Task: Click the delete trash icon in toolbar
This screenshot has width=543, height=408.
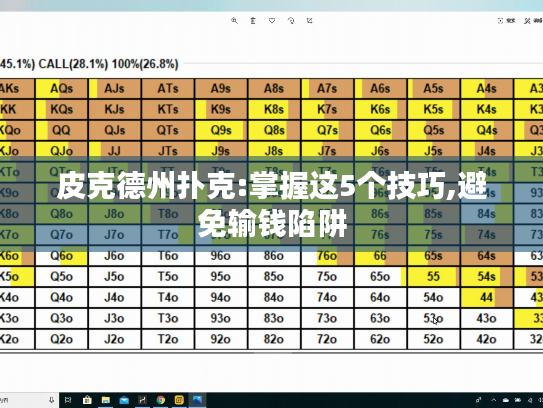Action: click(253, 21)
